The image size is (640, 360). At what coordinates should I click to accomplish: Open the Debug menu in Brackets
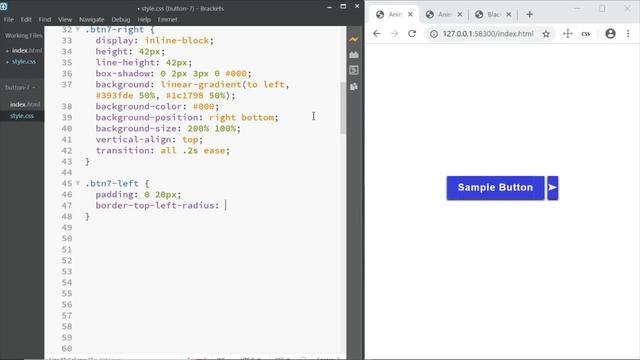pos(121,20)
